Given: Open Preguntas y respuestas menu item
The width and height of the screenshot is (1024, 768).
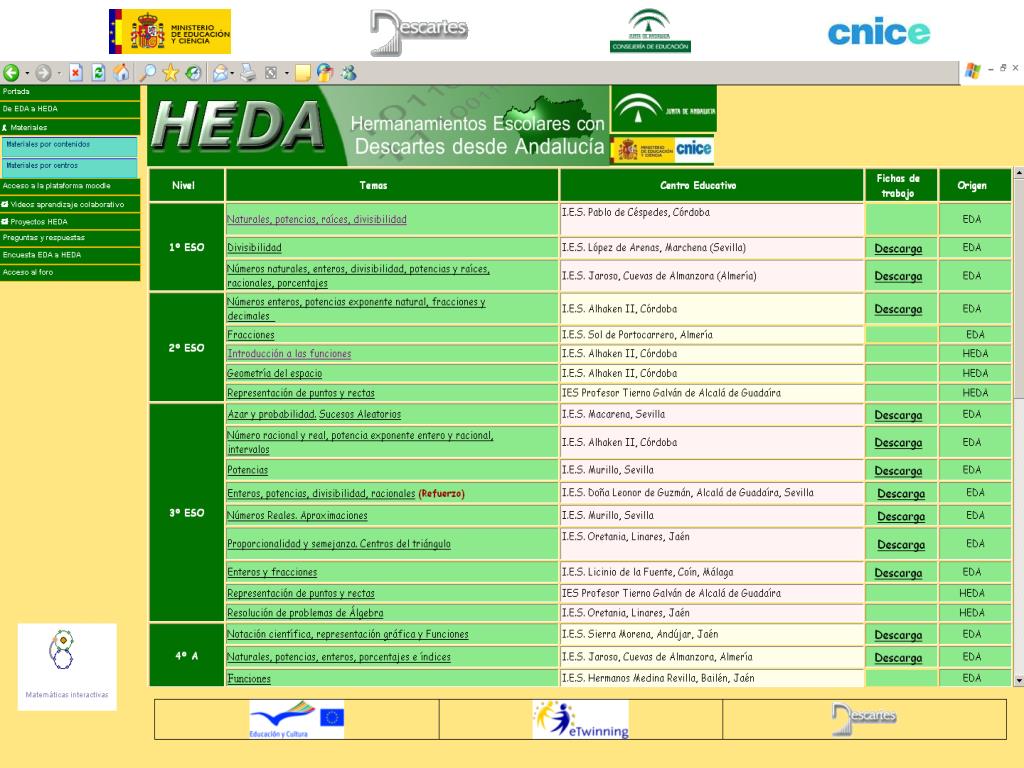Looking at the screenshot, I should (x=70, y=238).
